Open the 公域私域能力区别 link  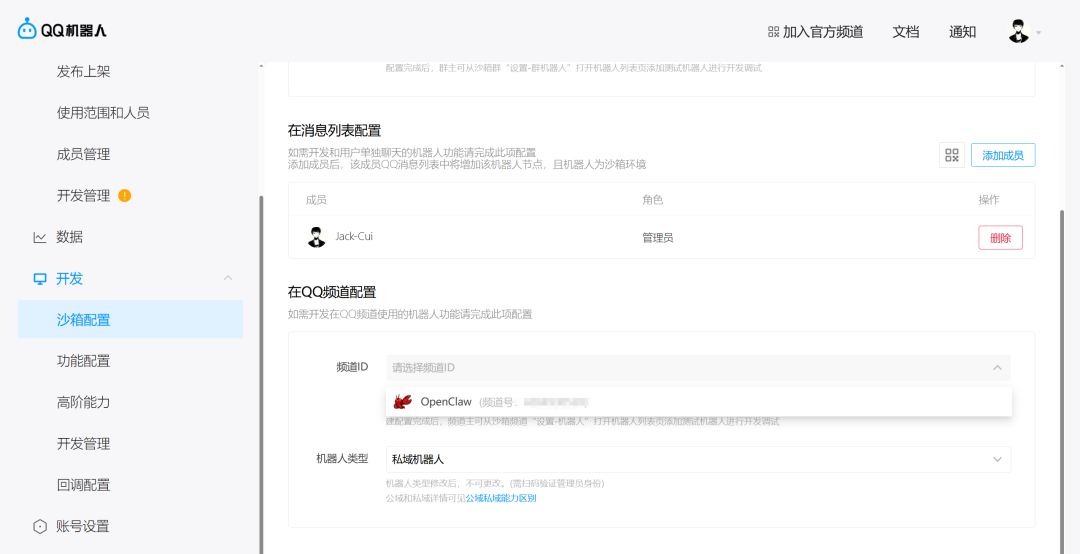coord(500,498)
